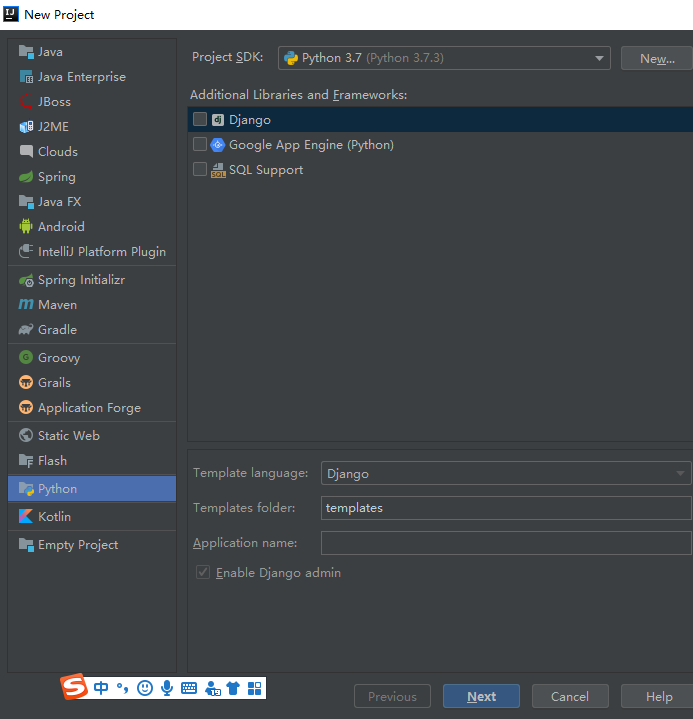The height and width of the screenshot is (719, 693).
Task: Click the IME punctuation mode icon
Action: [122, 688]
